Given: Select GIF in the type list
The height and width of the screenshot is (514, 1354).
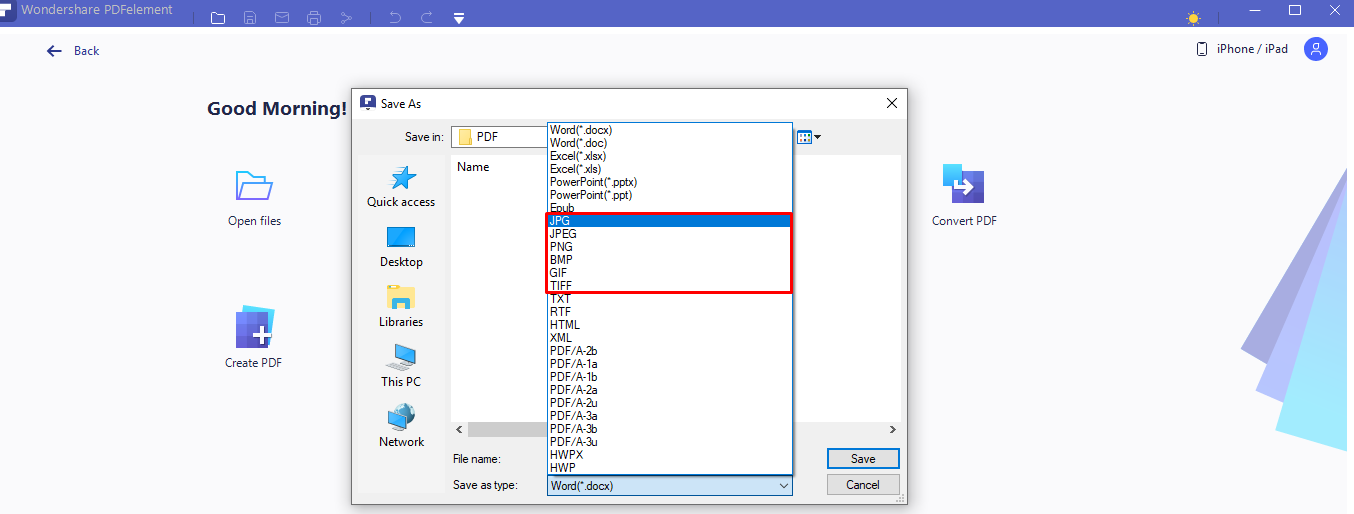Looking at the screenshot, I should 670,273.
